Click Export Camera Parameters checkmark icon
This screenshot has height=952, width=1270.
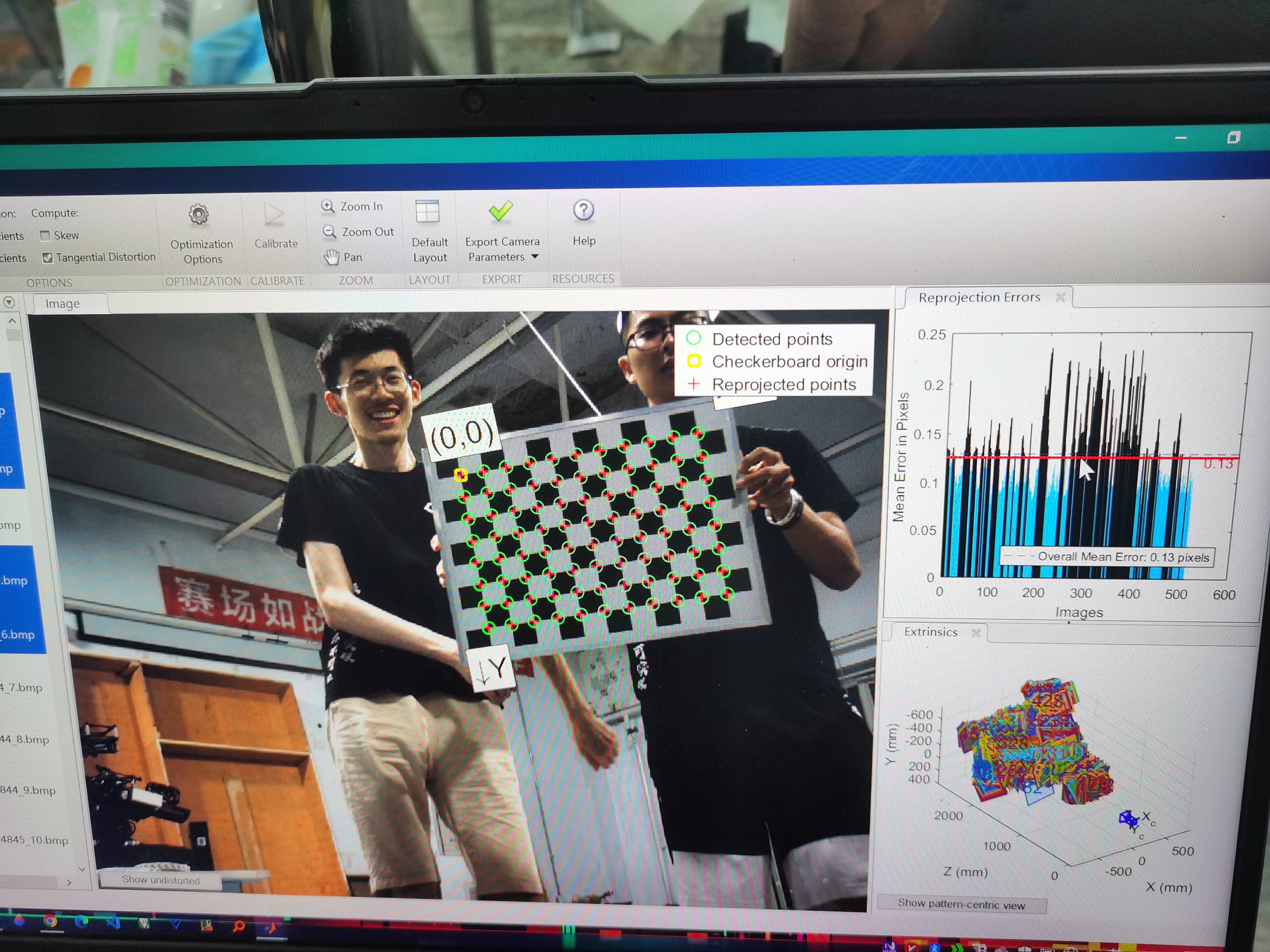click(x=501, y=211)
